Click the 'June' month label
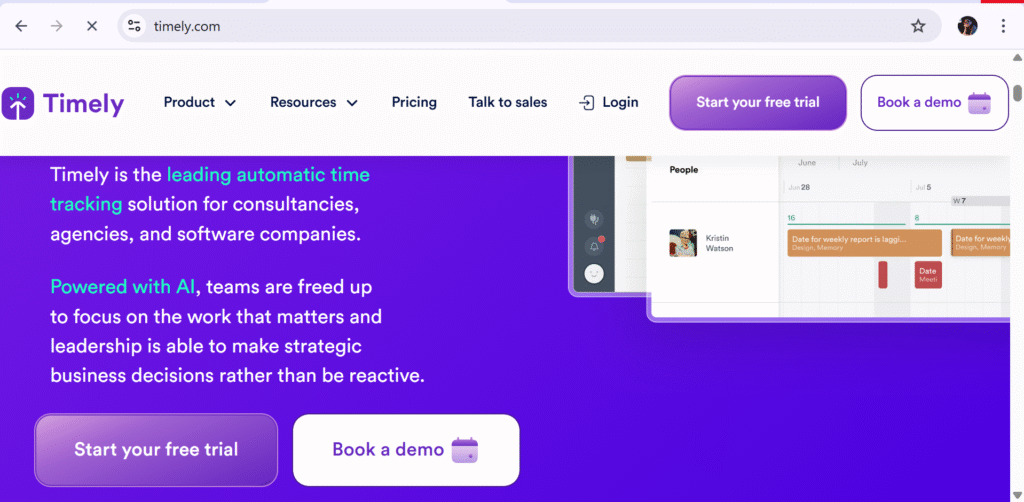Image resolution: width=1024 pixels, height=502 pixels. coord(807,163)
